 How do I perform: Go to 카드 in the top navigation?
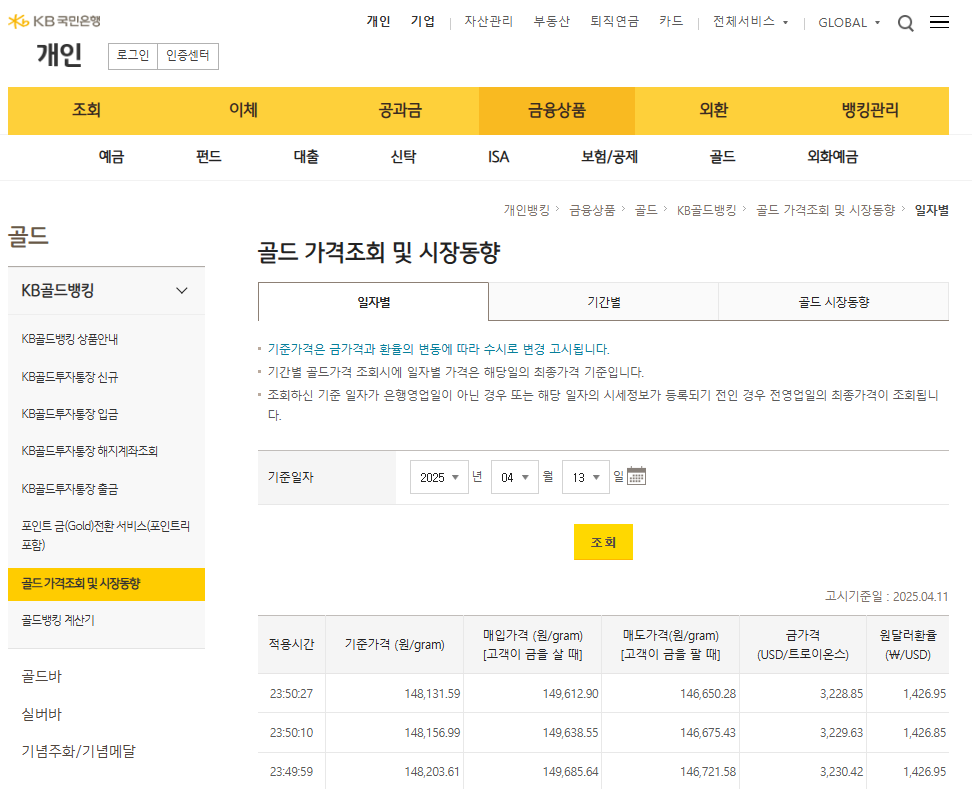coord(671,22)
